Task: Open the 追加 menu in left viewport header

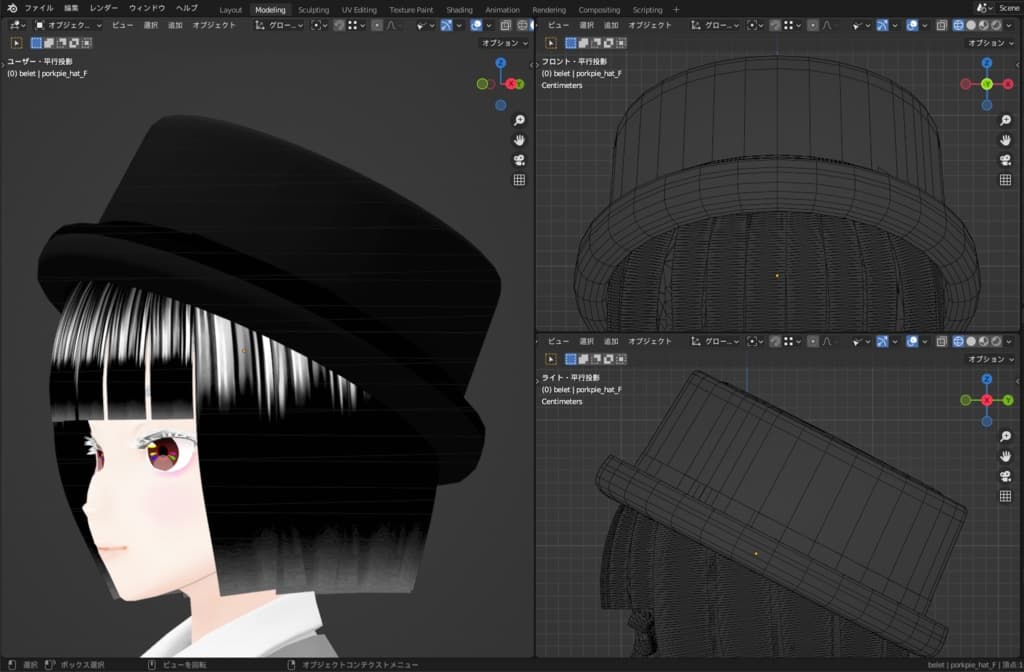Action: tap(175, 25)
